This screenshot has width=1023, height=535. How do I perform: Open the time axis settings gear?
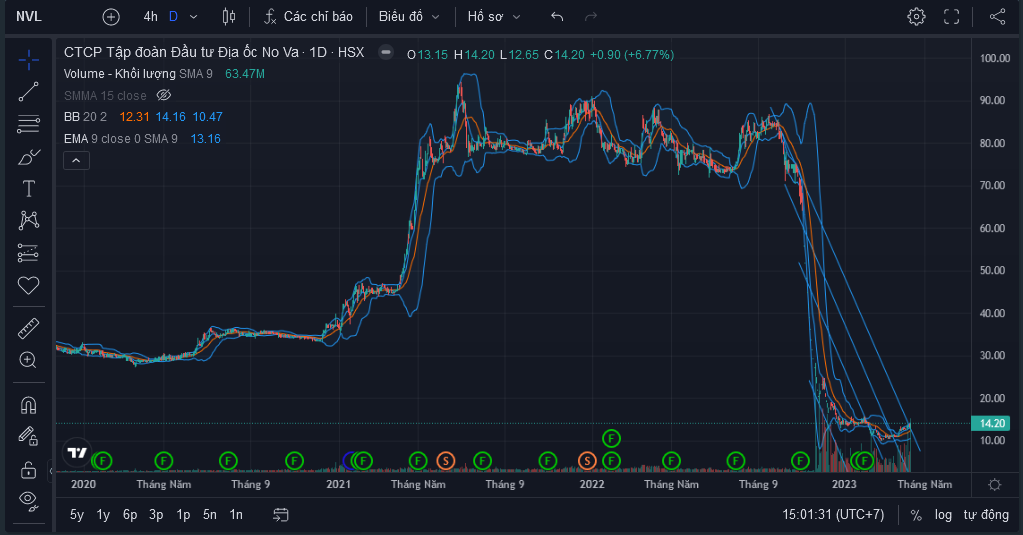994,485
